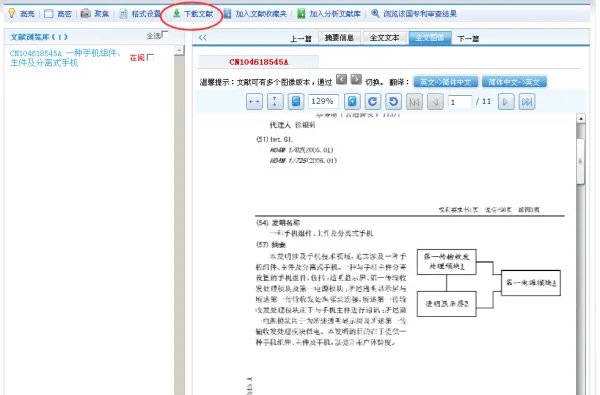Image resolution: width=600 pixels, height=395 pixels.
Task: Click the 文献浏览库 (1) panel header
Action: pos(39,37)
